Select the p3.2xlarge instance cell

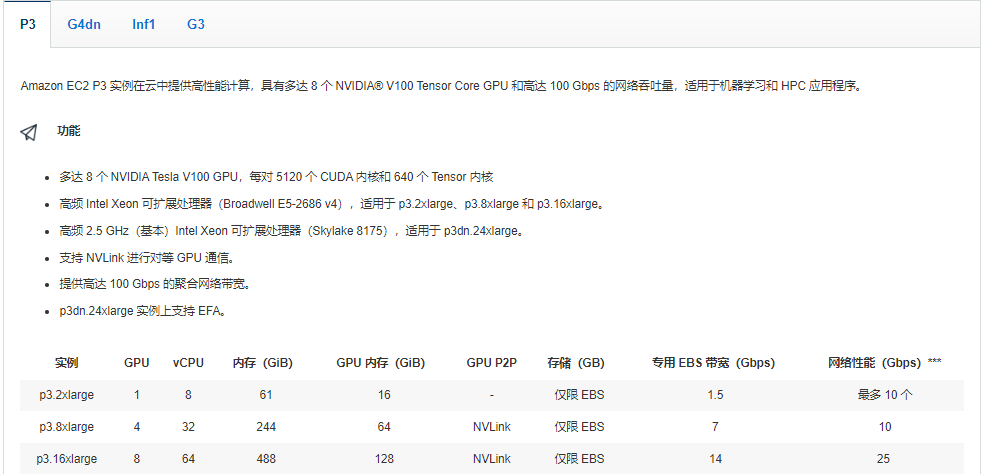[66, 395]
